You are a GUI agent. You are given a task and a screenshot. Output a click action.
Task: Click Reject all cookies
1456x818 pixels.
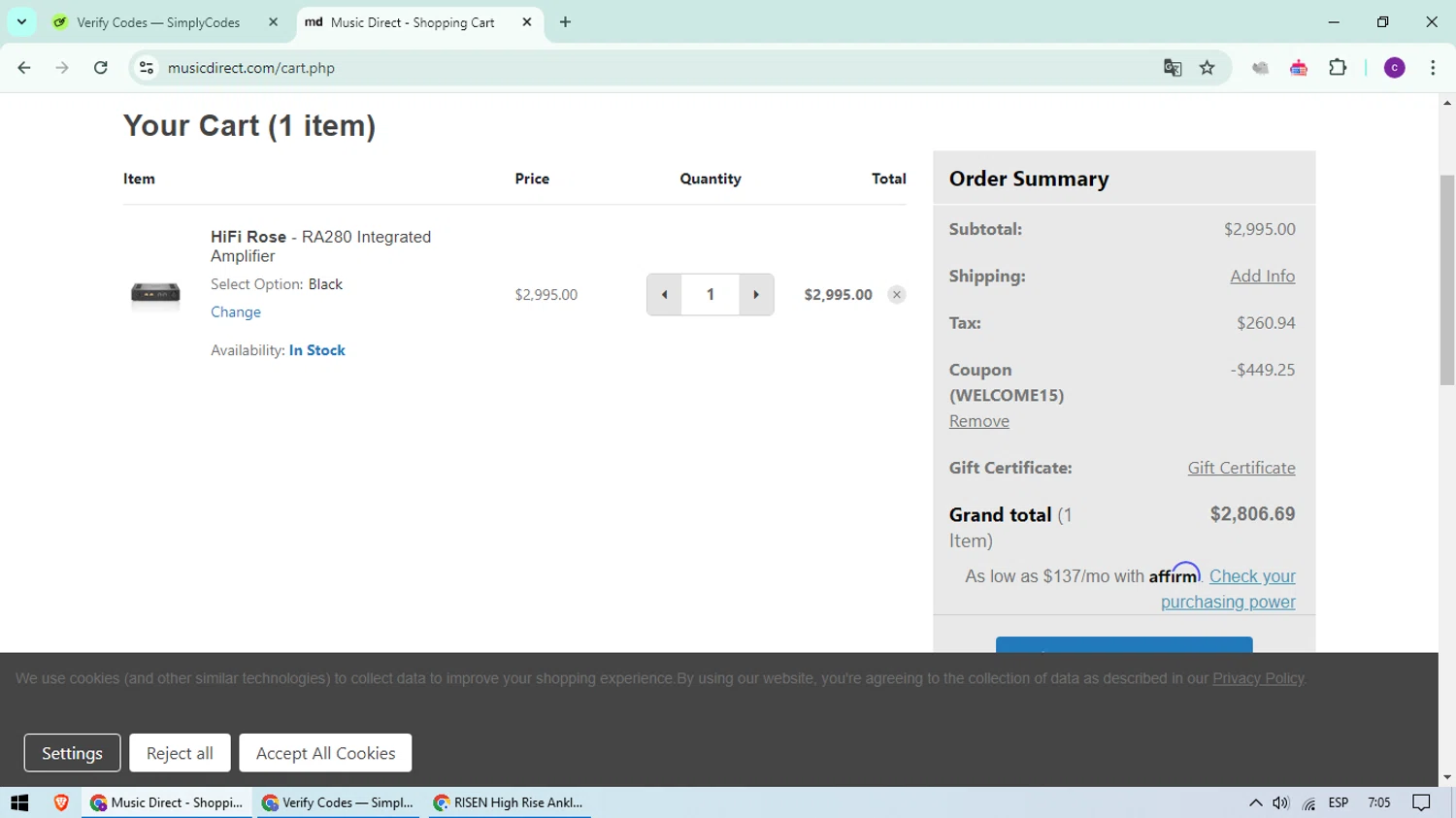180,753
